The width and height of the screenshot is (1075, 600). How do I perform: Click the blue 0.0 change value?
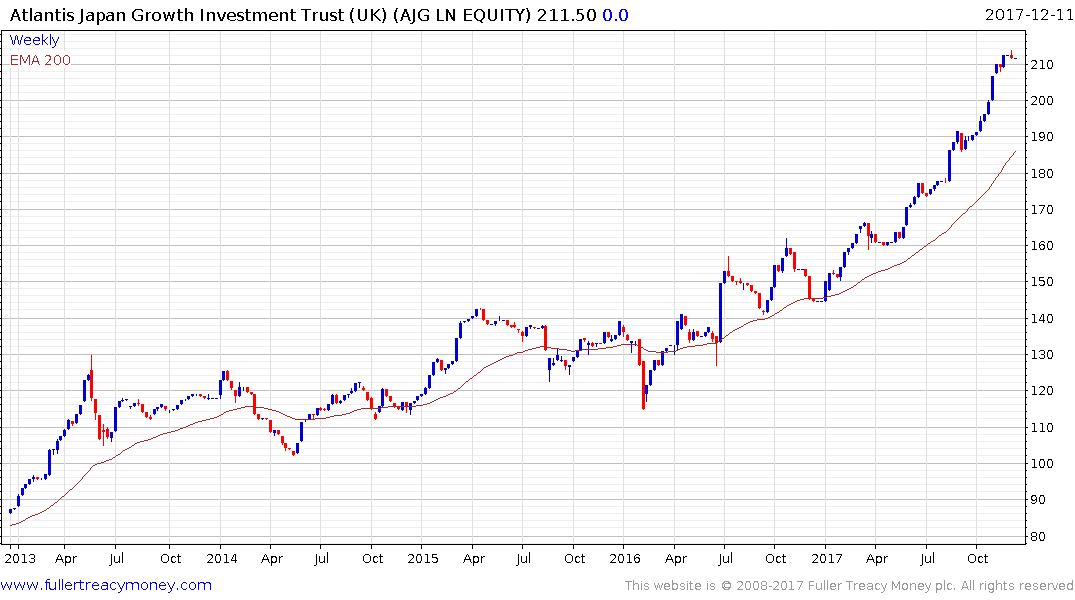point(615,15)
